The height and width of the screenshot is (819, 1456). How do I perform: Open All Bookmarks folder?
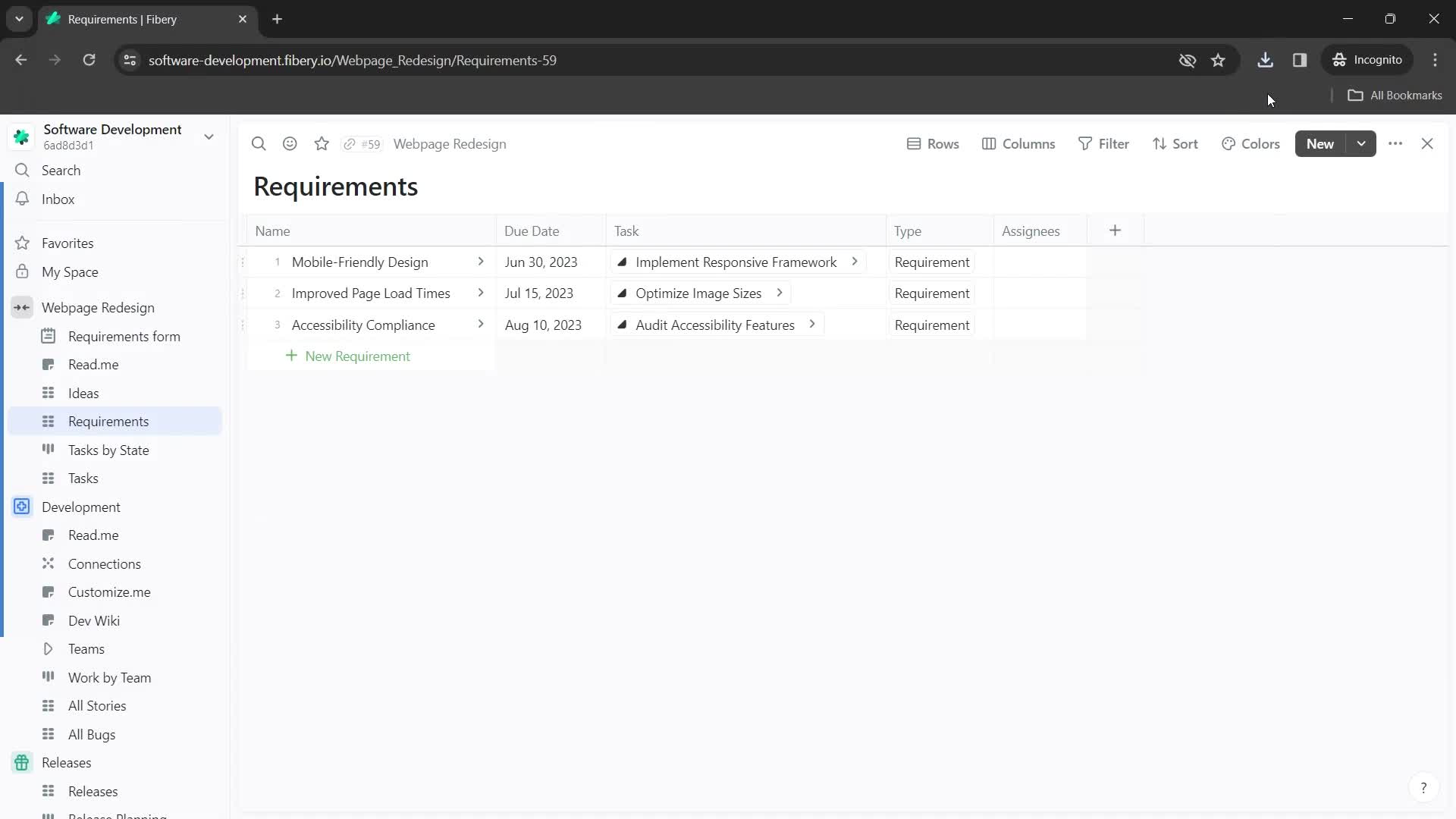tap(1395, 96)
